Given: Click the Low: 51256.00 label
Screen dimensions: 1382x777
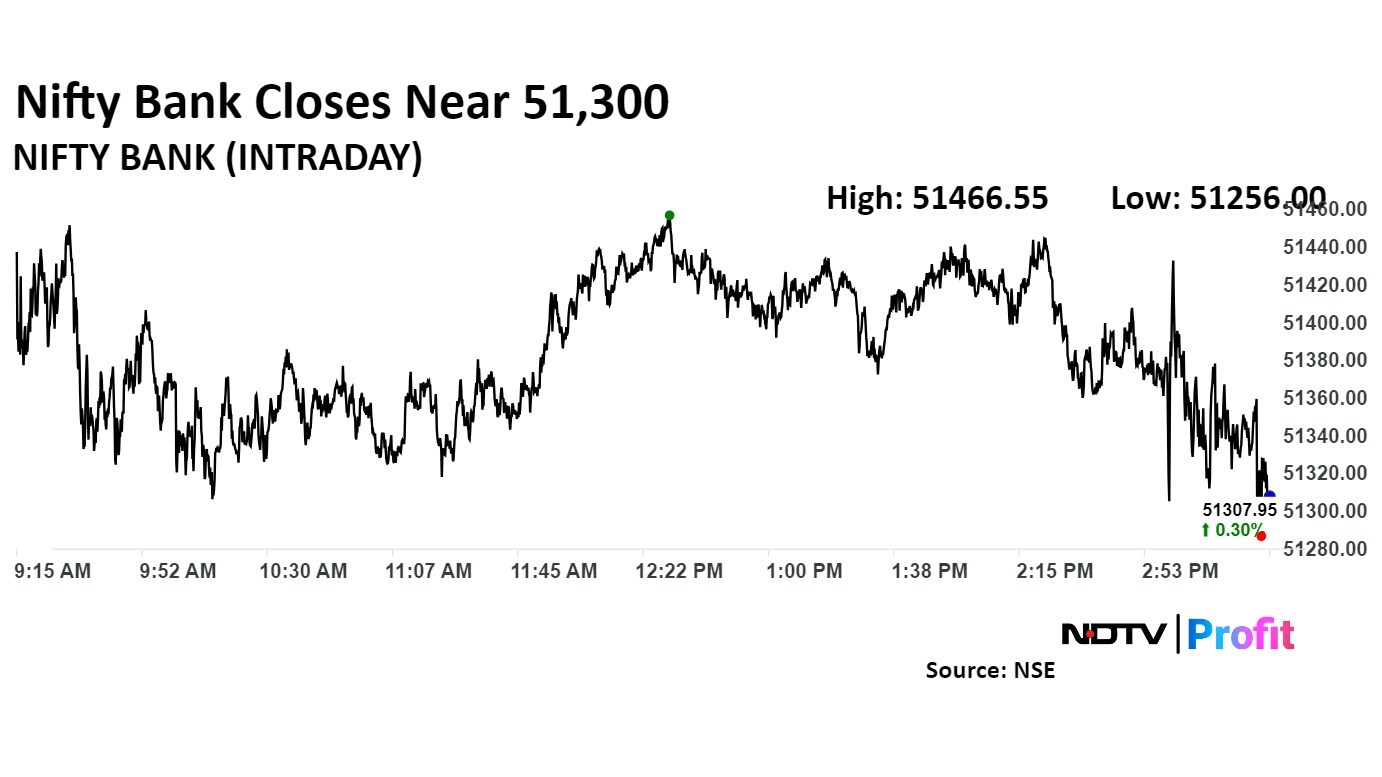Looking at the screenshot, I should point(1218,198).
